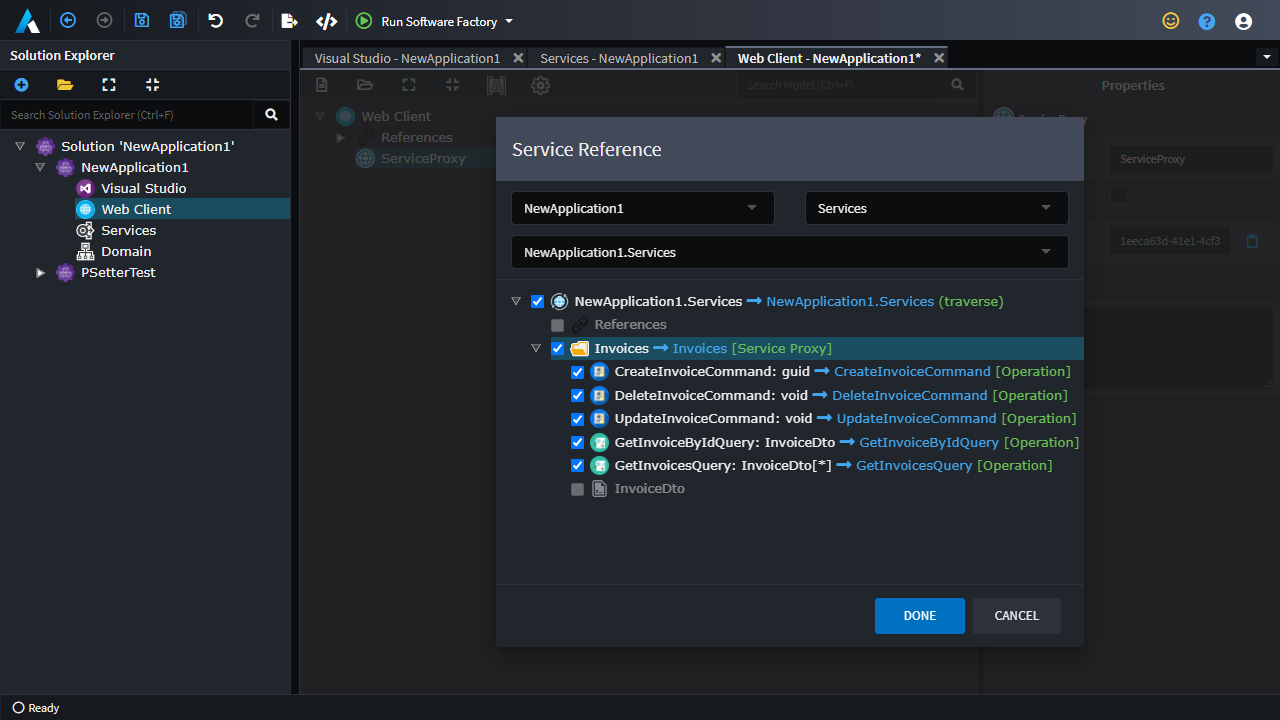1280x720 pixels.
Task: Navigate back with the left arrow icon
Action: [68, 20]
